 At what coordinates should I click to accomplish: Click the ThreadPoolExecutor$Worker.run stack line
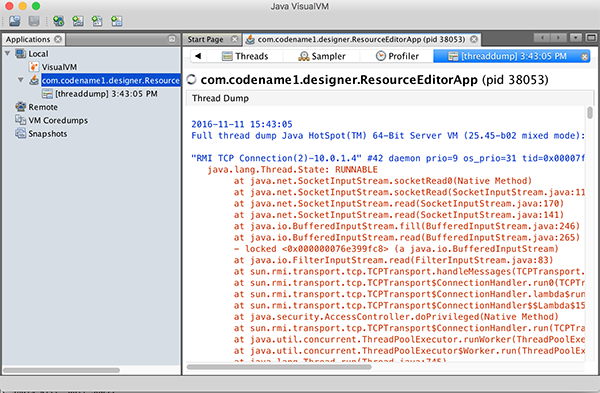409,351
